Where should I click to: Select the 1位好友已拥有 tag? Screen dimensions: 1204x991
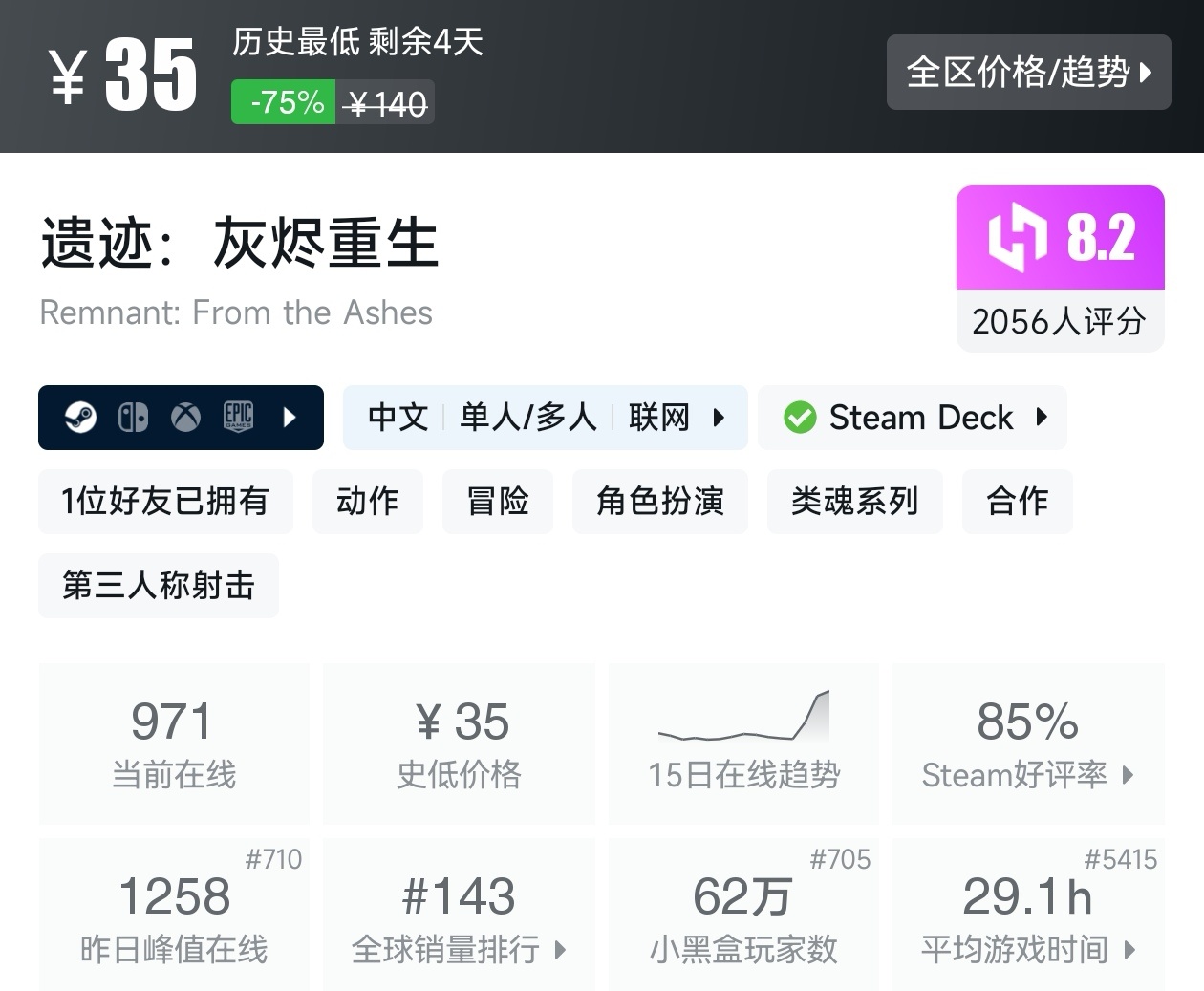click(165, 502)
